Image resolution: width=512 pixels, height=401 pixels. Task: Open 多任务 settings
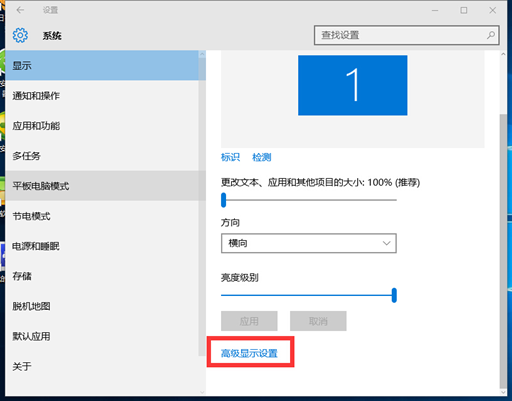(102, 156)
